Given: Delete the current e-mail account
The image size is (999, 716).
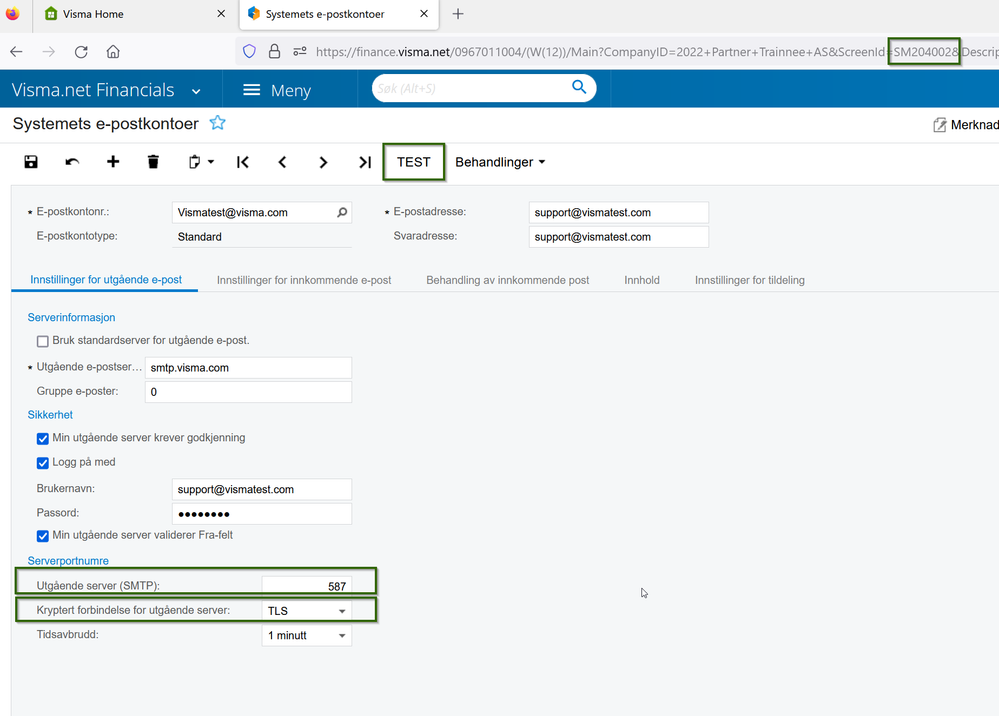Looking at the screenshot, I should pos(153,162).
